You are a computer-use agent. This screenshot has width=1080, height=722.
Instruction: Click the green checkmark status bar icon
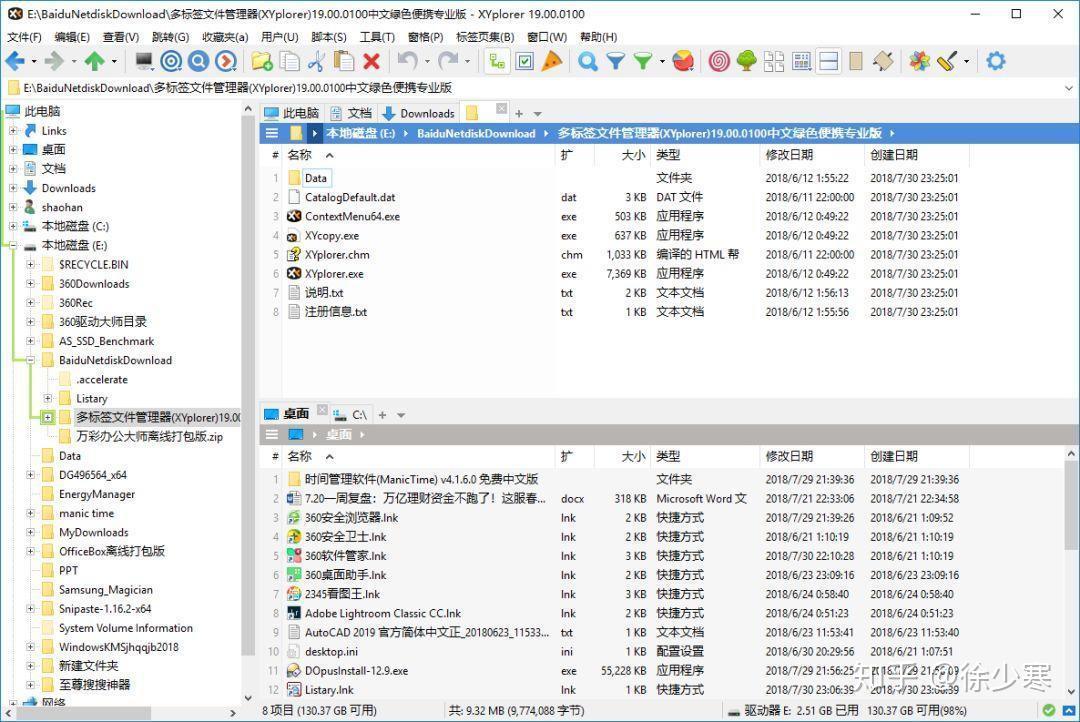[x=1048, y=710]
